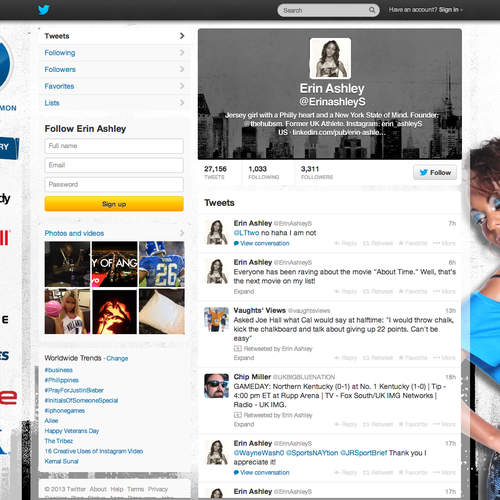The width and height of the screenshot is (500, 500).
Task: Reply to Chip Miller GAMEDAY tweet
Action: point(345,424)
